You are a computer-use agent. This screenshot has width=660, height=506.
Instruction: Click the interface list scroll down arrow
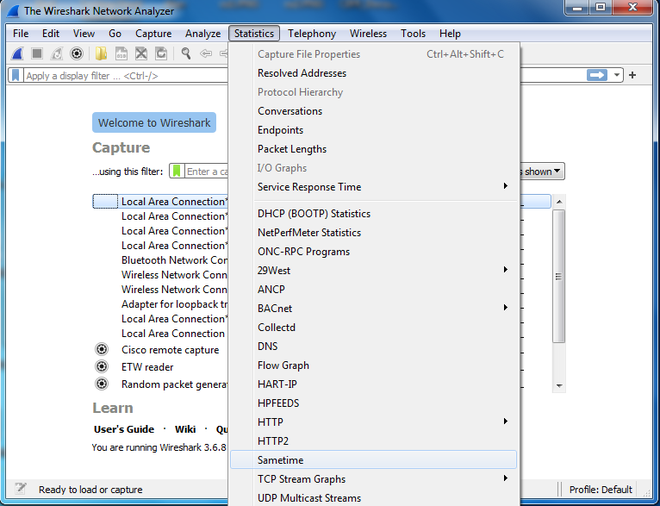coord(559,385)
